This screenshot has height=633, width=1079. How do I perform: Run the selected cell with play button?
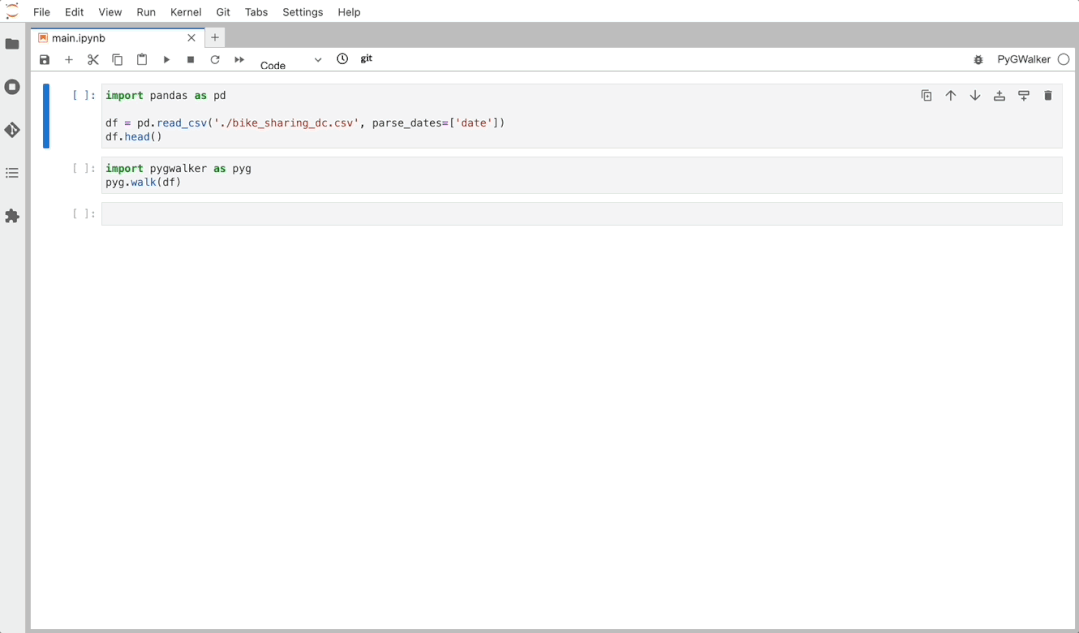point(166,59)
